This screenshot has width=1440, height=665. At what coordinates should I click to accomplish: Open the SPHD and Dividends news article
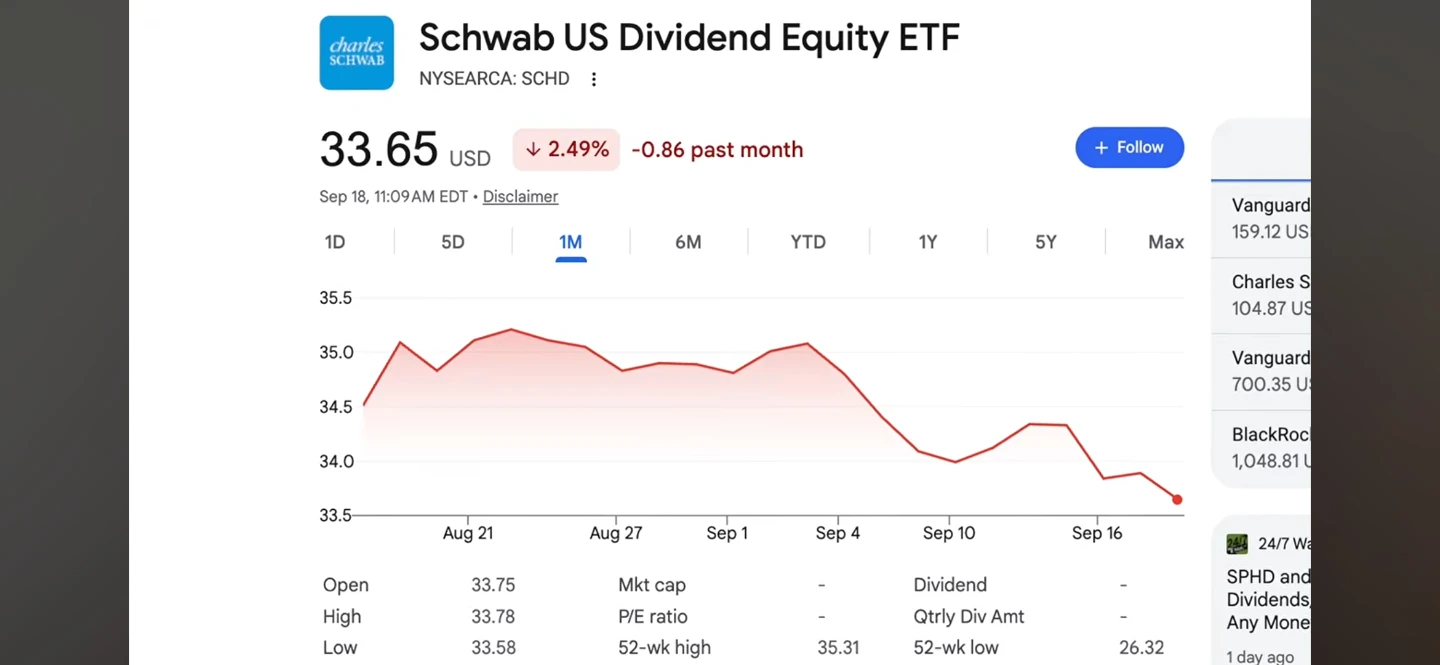pyautogui.click(x=1268, y=600)
